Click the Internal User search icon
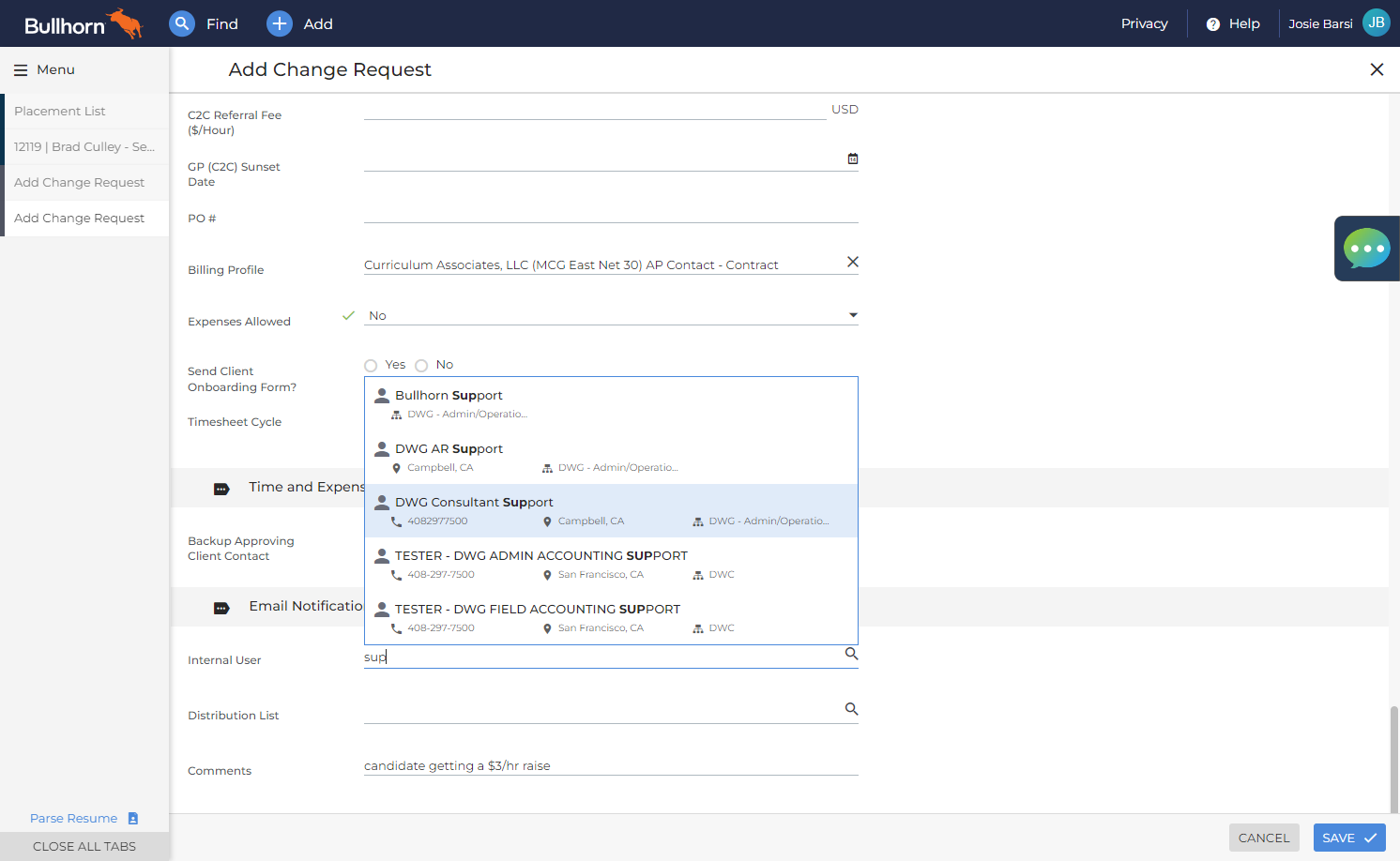This screenshot has height=861, width=1400. pos(851,654)
